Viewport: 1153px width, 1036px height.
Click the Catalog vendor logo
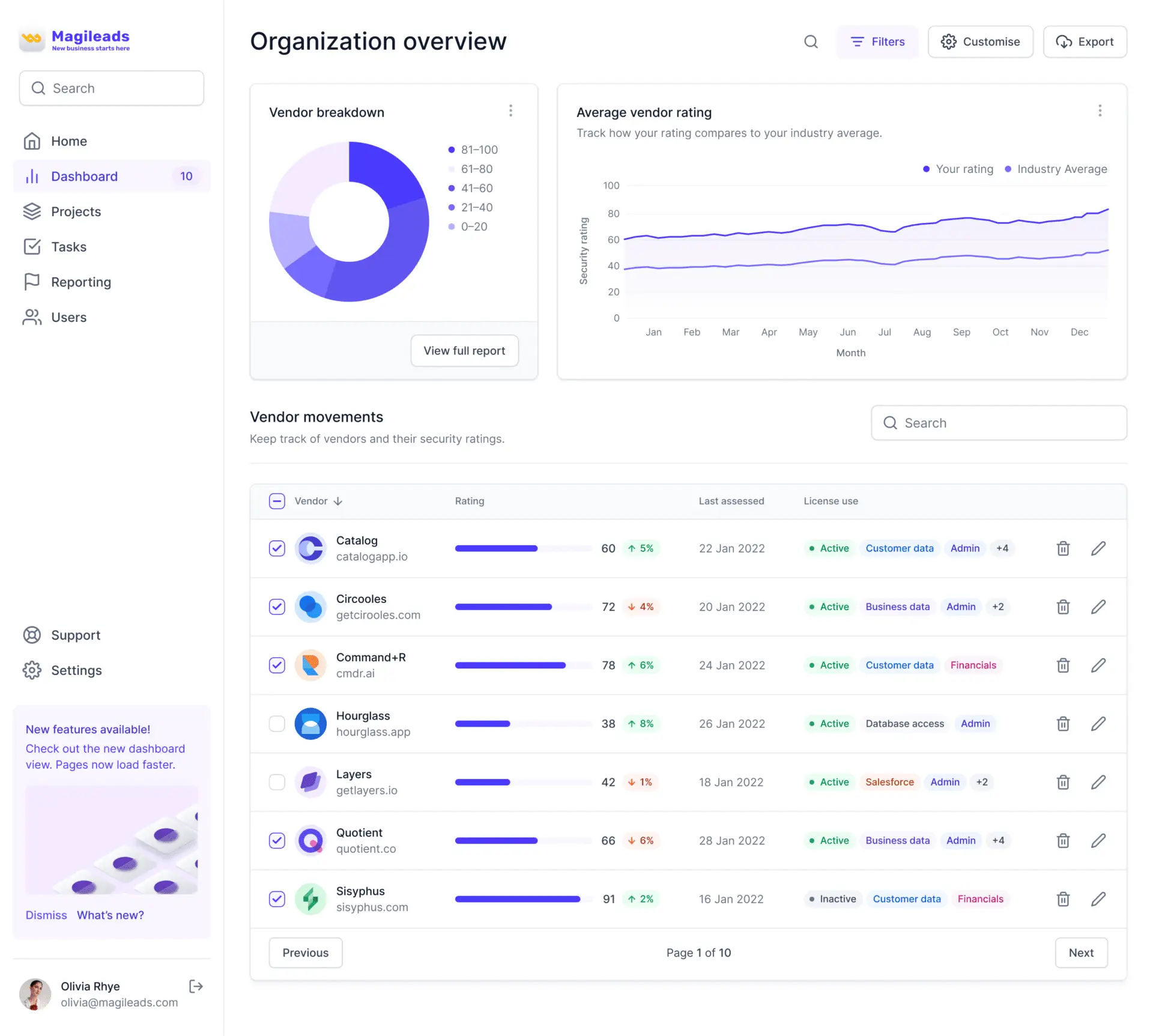point(310,548)
